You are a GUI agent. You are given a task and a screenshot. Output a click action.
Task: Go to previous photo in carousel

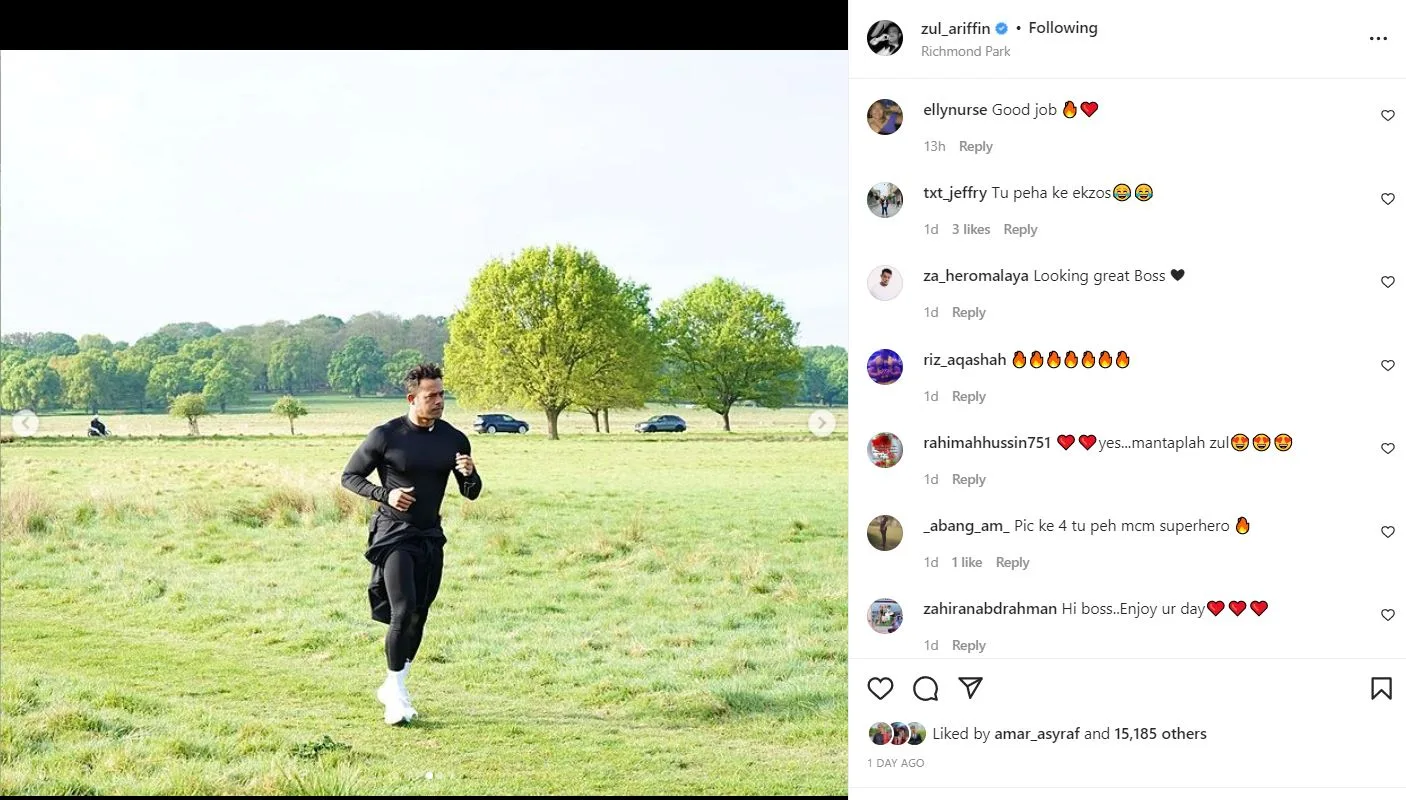[x=26, y=423]
